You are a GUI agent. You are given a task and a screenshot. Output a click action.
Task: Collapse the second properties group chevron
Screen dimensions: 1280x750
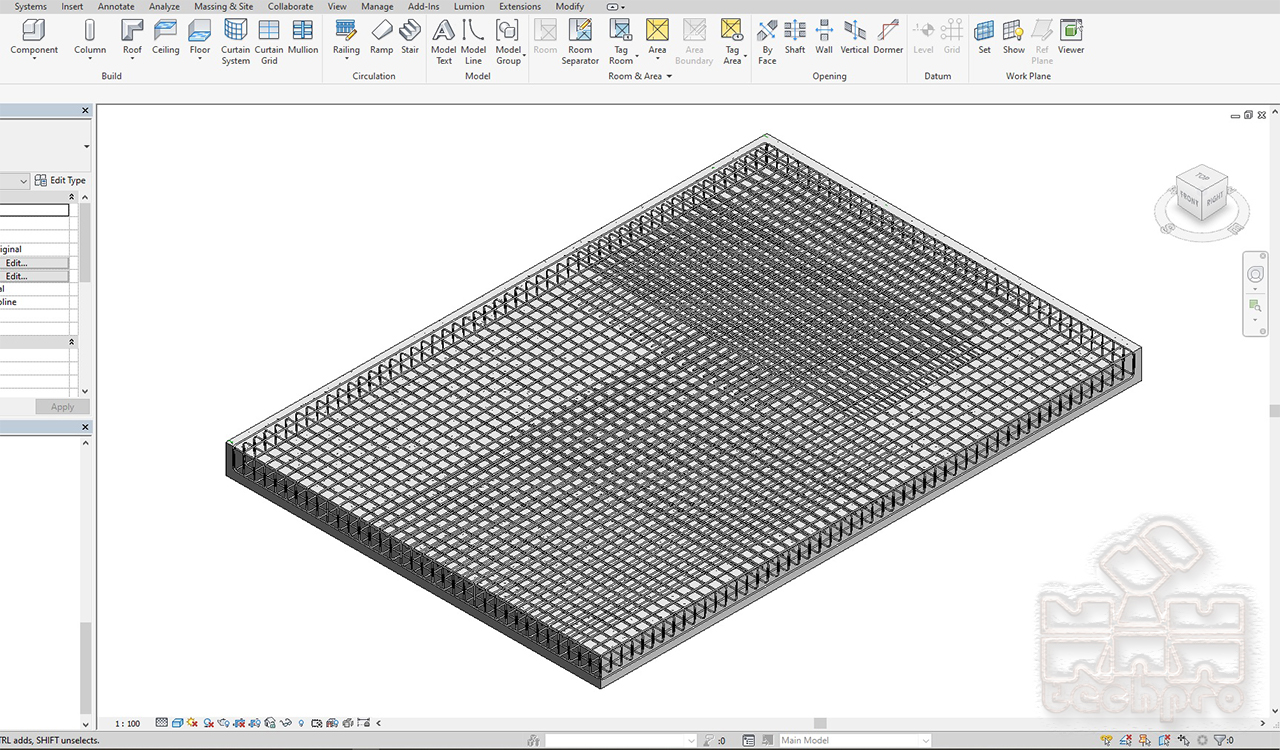tap(71, 342)
